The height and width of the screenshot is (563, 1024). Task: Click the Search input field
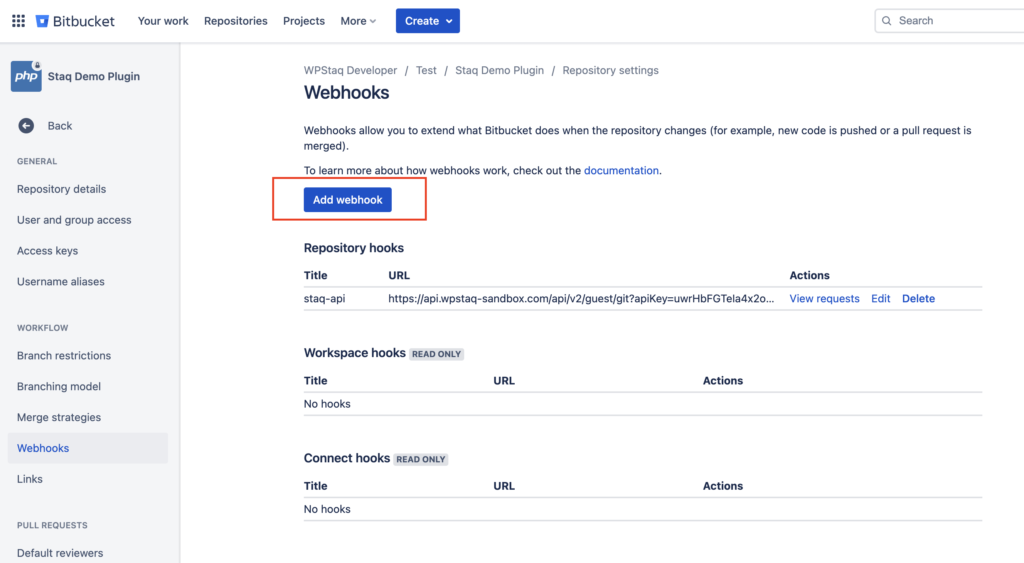pyautogui.click(x=950, y=21)
